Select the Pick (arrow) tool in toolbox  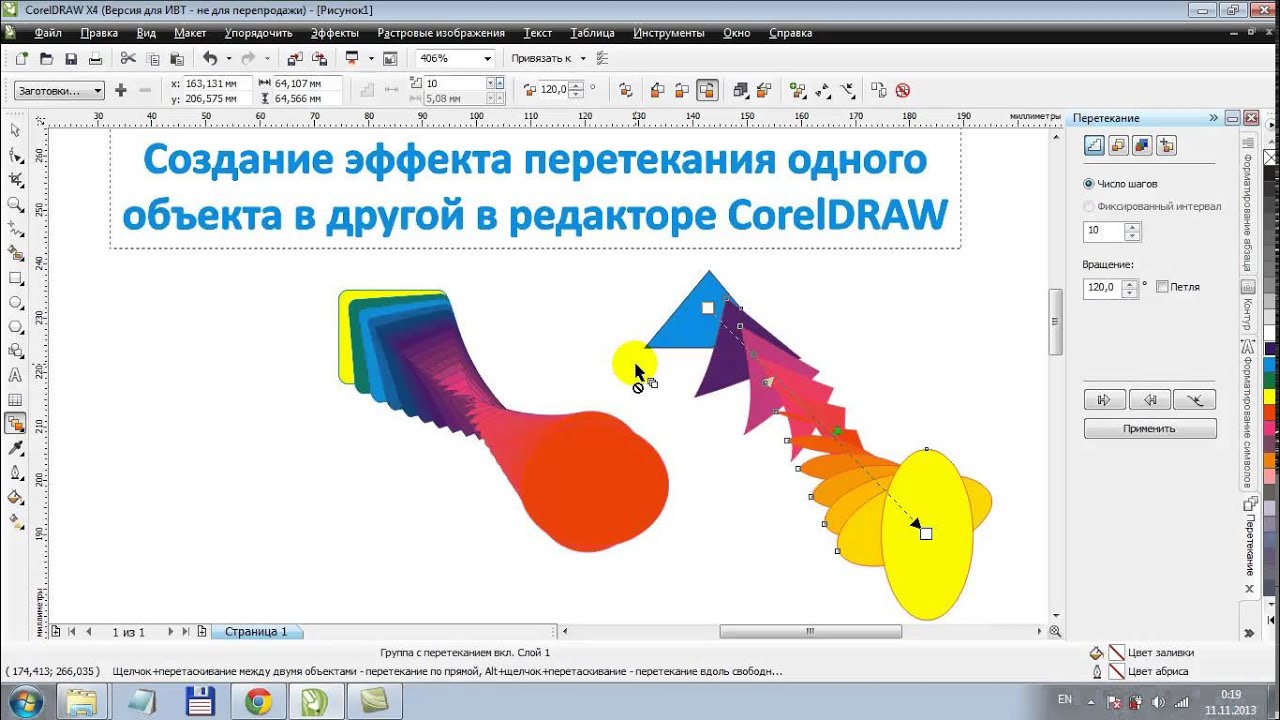pyautogui.click(x=15, y=131)
